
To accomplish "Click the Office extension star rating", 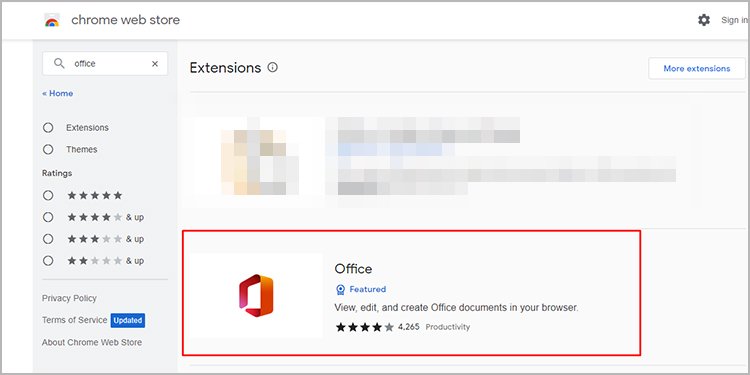I will 364,327.
